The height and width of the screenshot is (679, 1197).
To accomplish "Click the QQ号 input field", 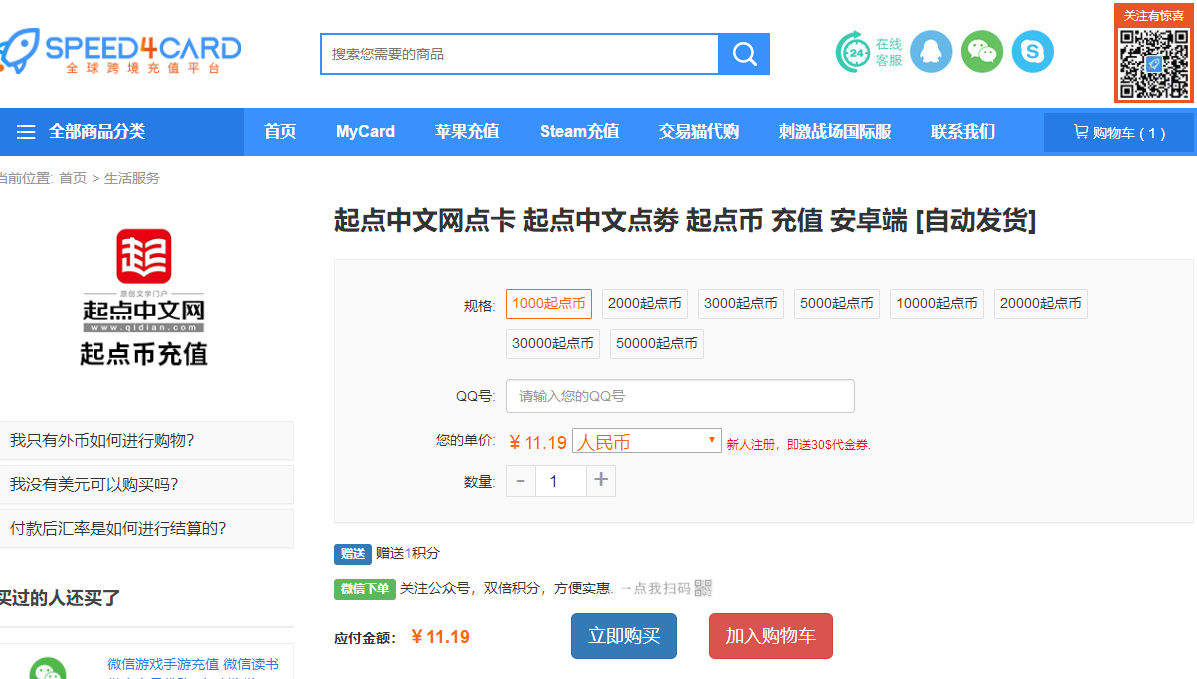I will pos(680,396).
